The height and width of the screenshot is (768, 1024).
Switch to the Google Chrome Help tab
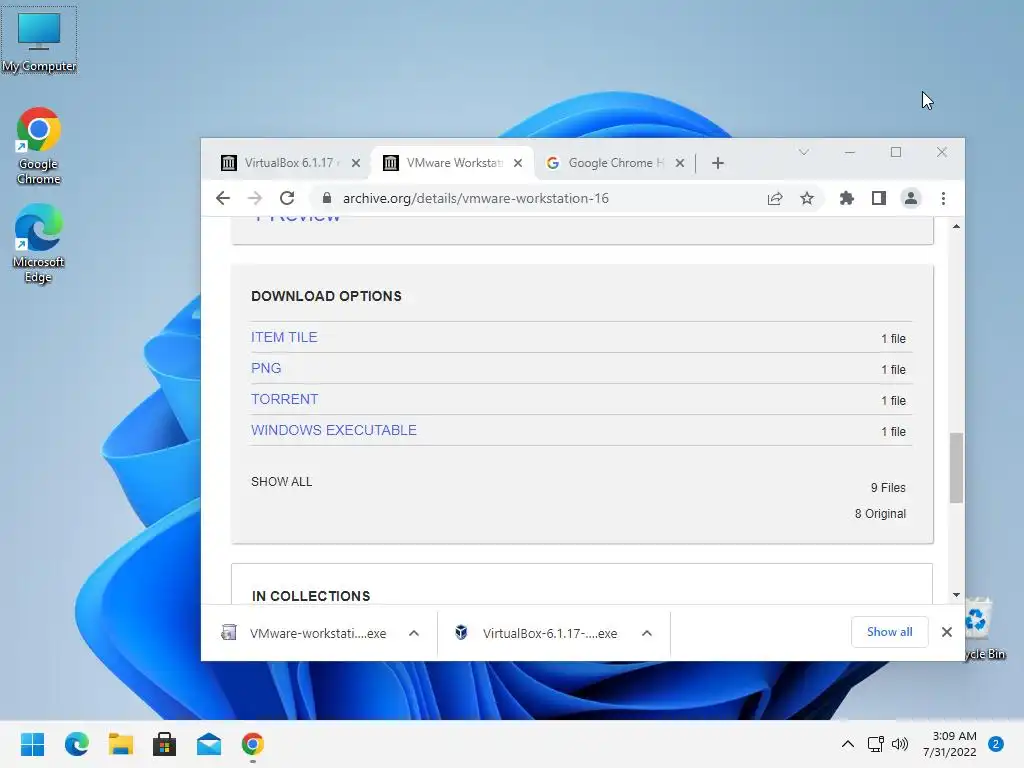[615, 163]
